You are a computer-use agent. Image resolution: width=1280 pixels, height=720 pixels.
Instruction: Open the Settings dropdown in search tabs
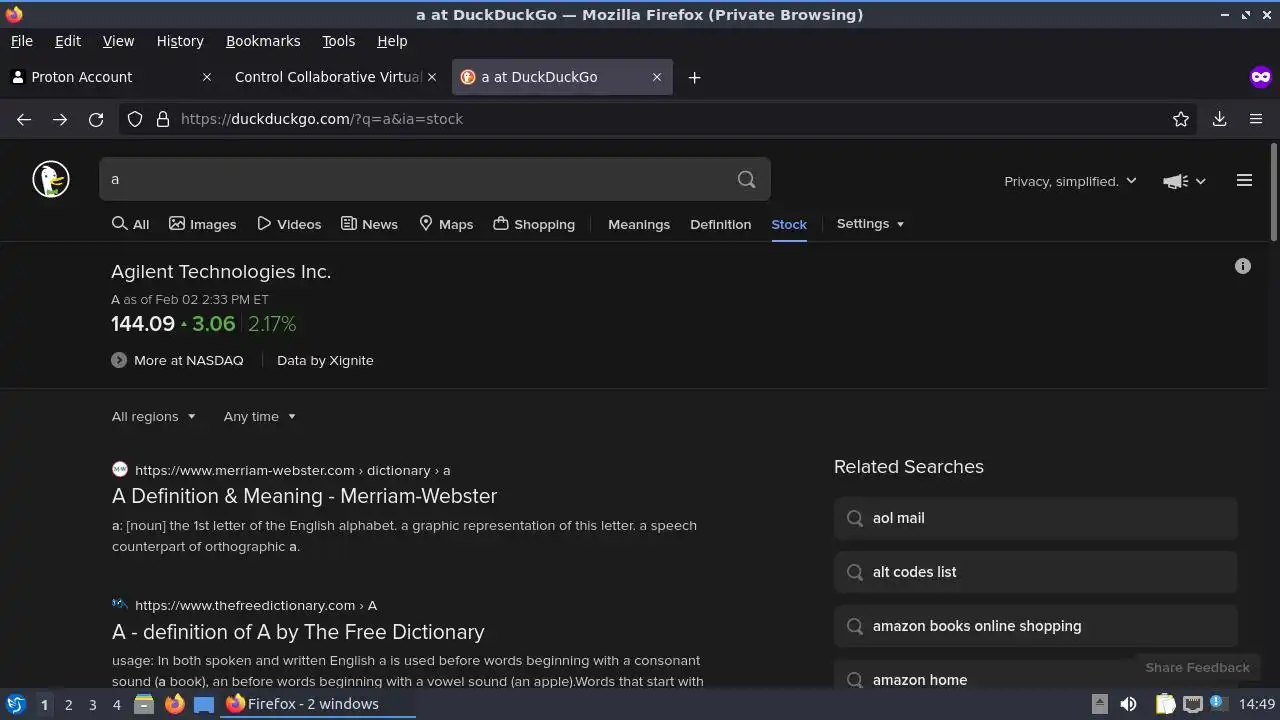point(870,223)
